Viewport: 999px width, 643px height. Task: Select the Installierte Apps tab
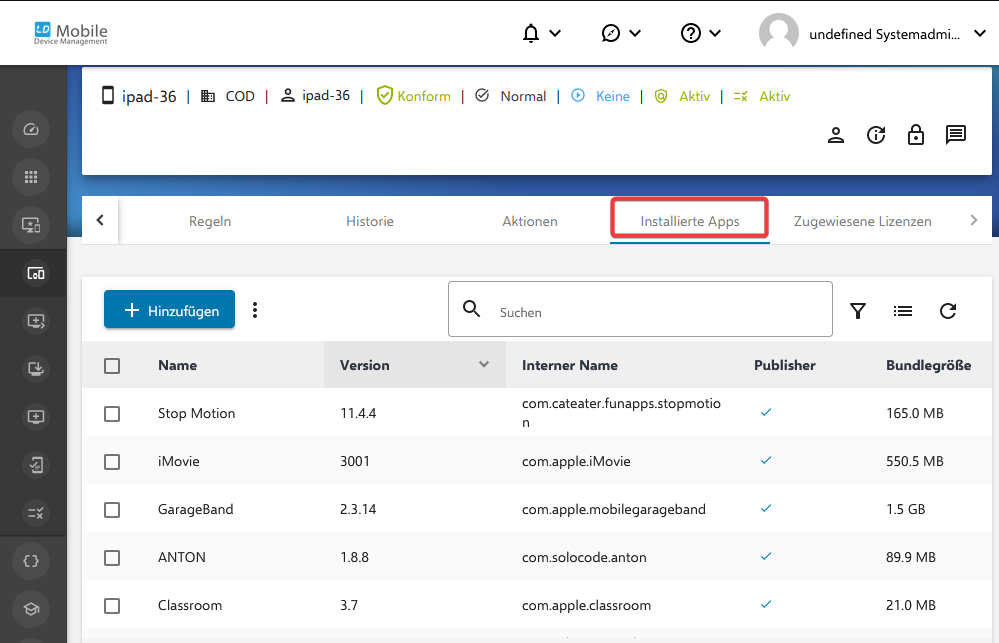coord(690,221)
